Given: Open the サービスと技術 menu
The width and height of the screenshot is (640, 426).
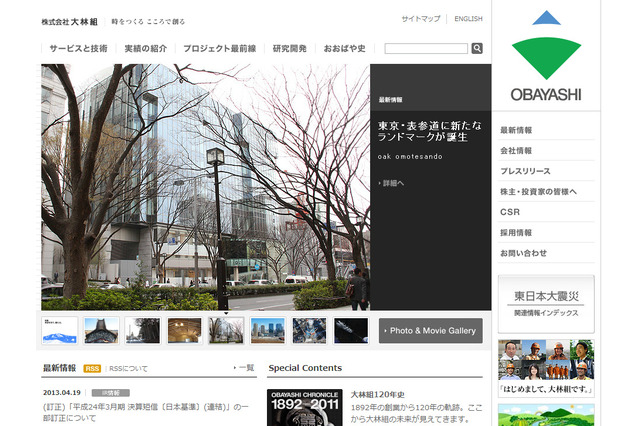Looking at the screenshot, I should tap(78, 48).
